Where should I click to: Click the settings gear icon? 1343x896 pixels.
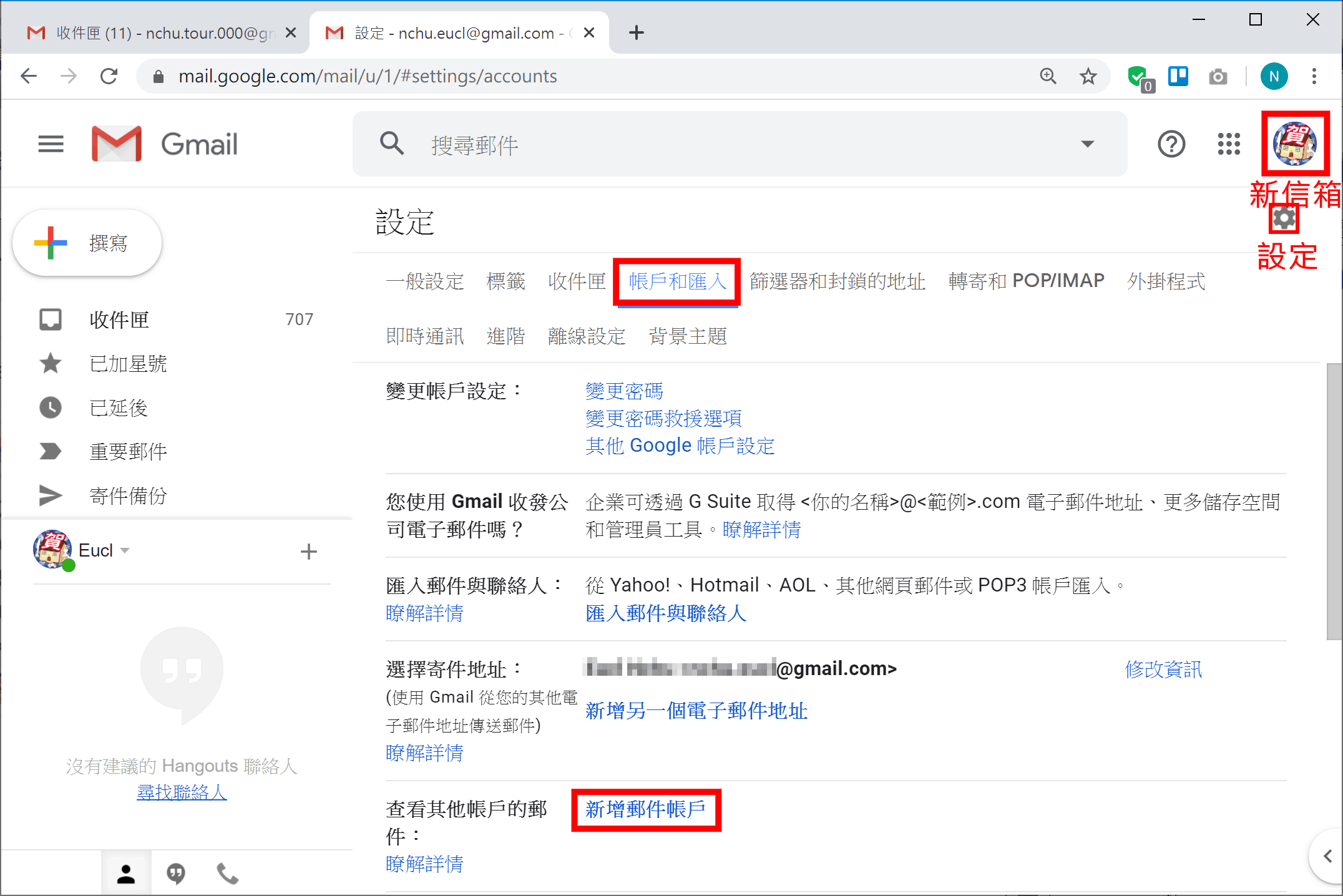pos(1284,218)
